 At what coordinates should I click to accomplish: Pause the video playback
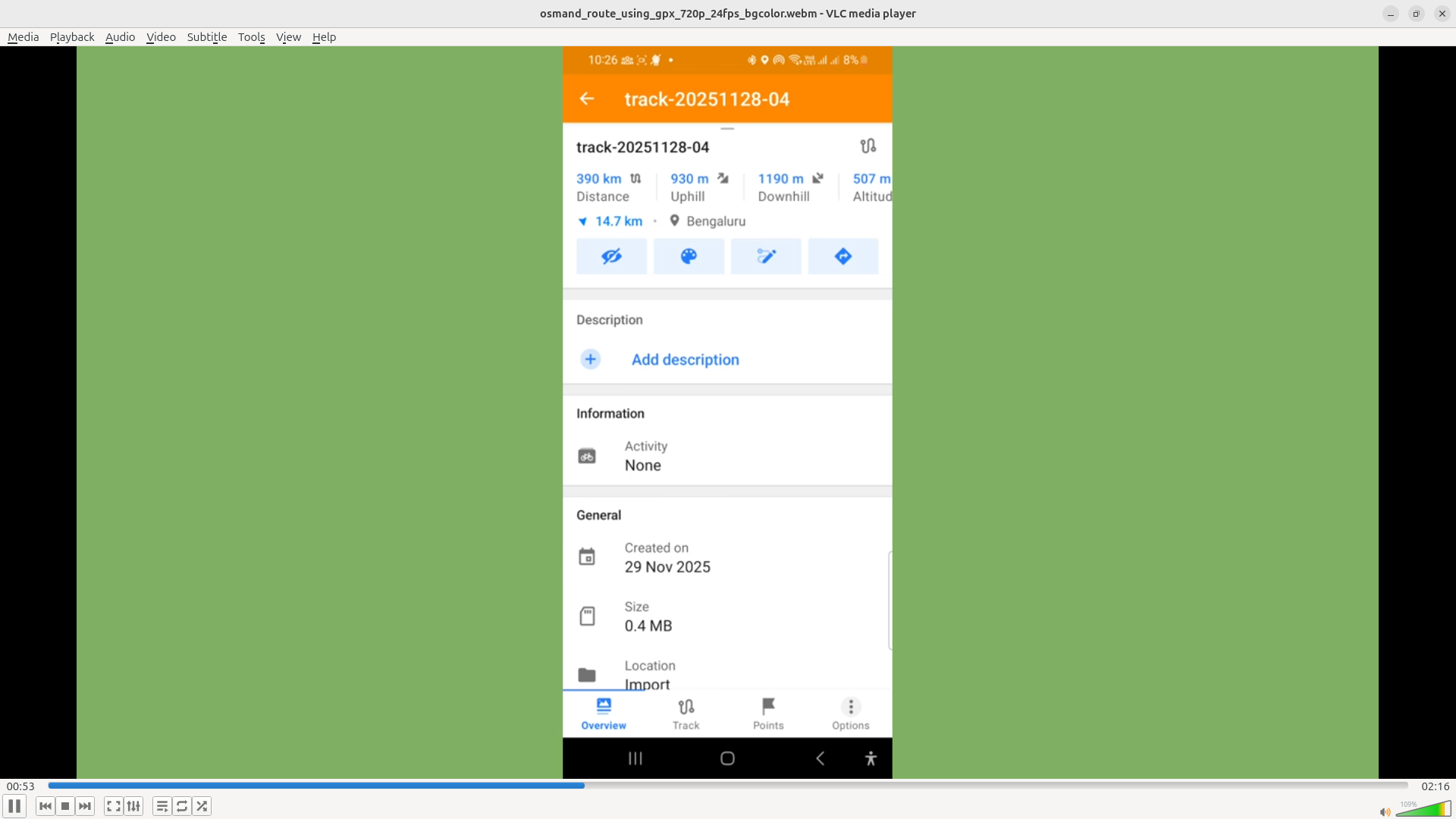14,806
